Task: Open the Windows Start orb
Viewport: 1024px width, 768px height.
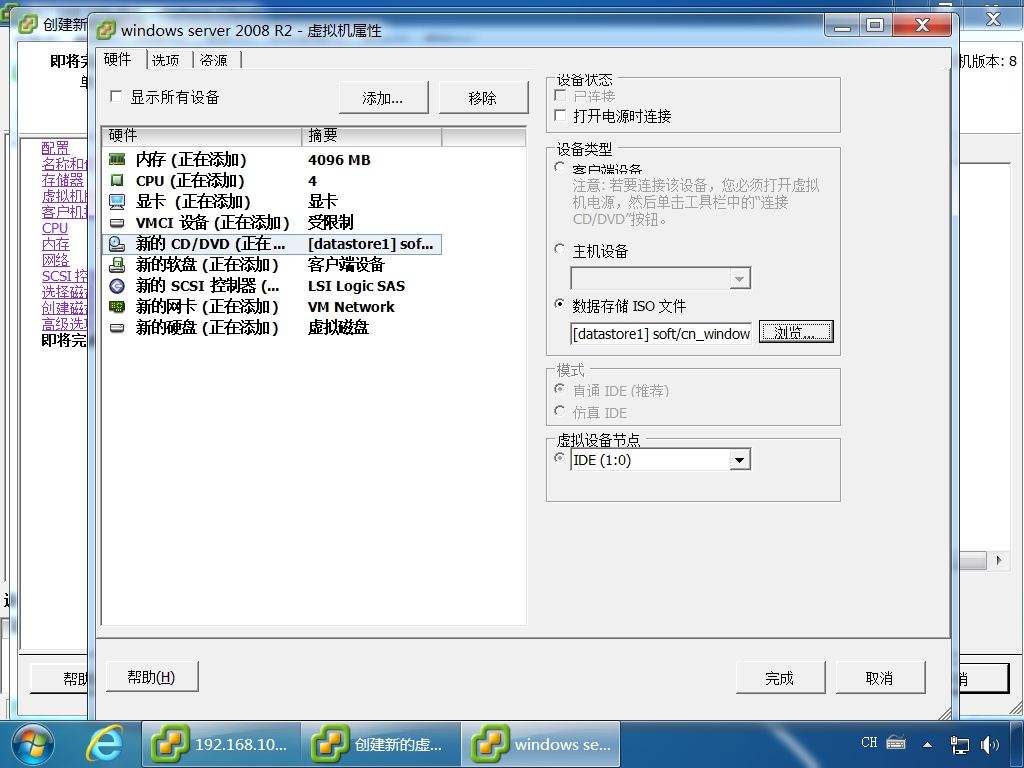Action: coord(33,744)
